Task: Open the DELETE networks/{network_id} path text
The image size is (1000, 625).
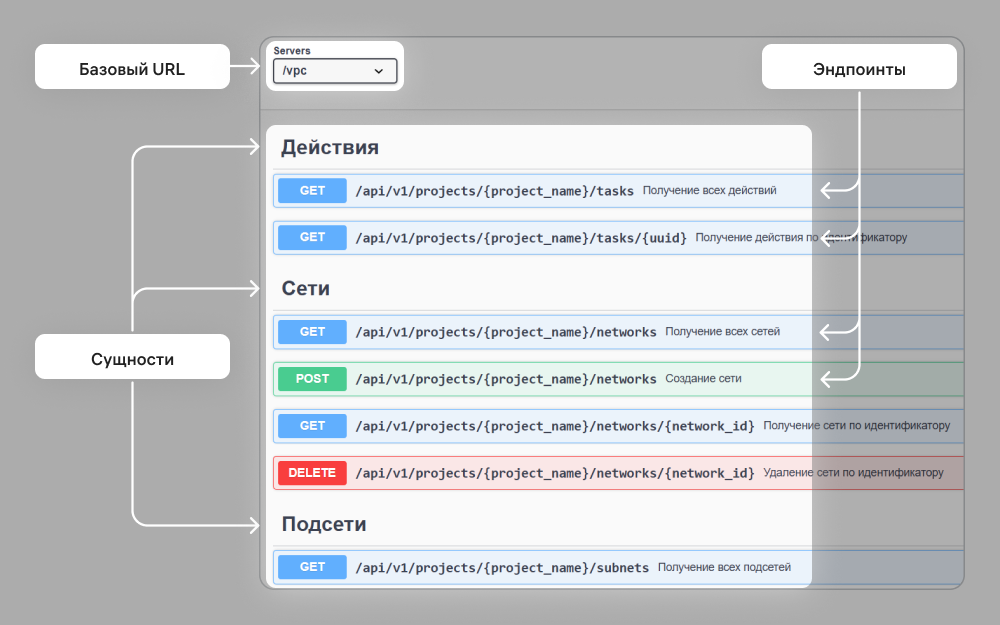Action: [555, 473]
